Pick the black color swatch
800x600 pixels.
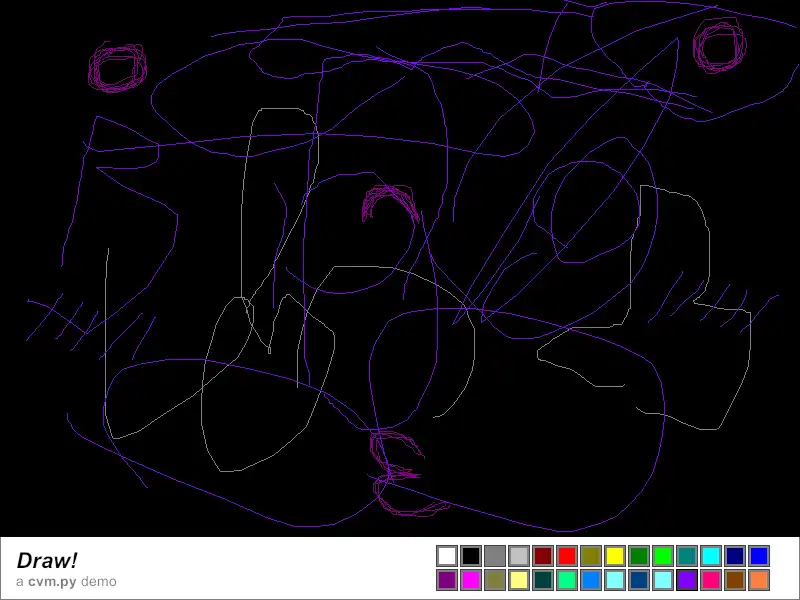click(x=471, y=556)
